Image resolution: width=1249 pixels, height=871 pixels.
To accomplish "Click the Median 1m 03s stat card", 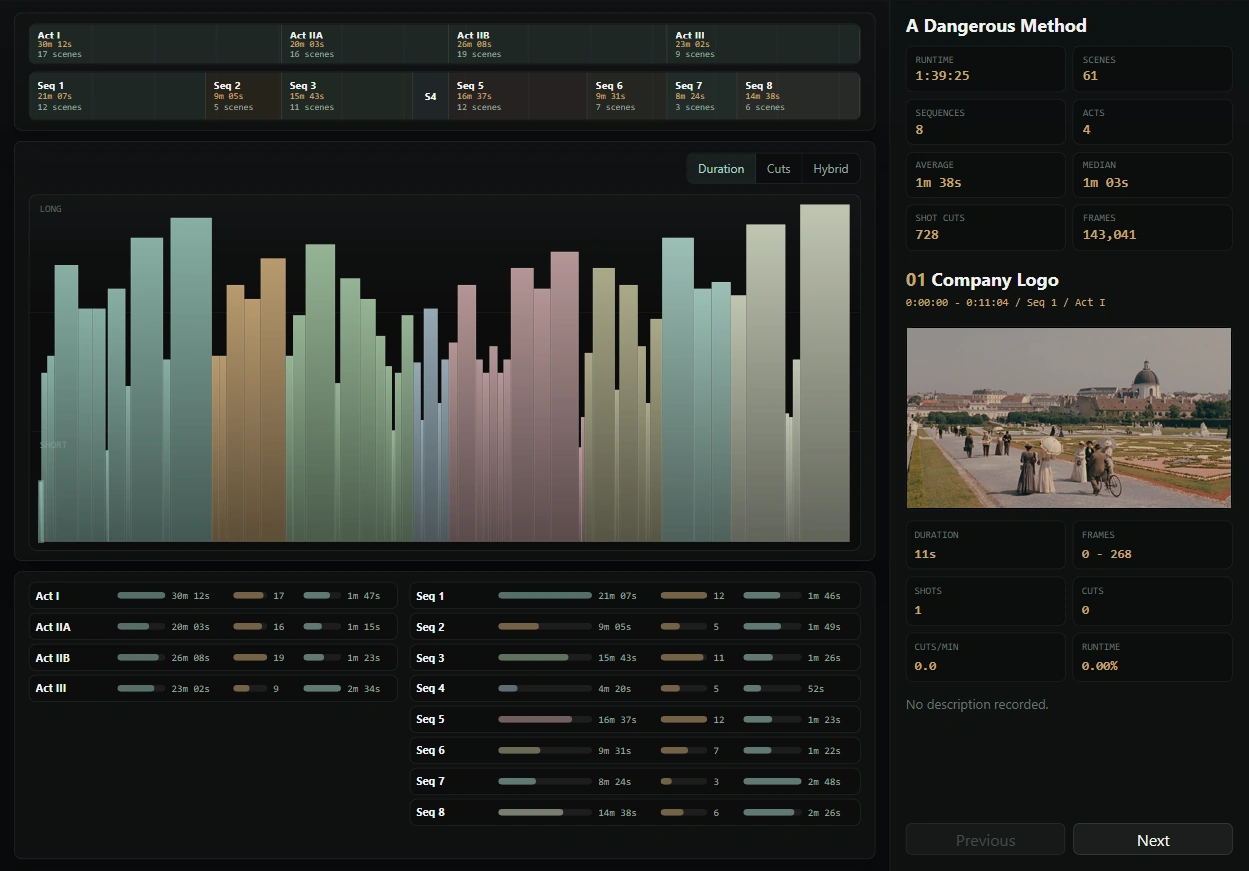I will [1153, 174].
